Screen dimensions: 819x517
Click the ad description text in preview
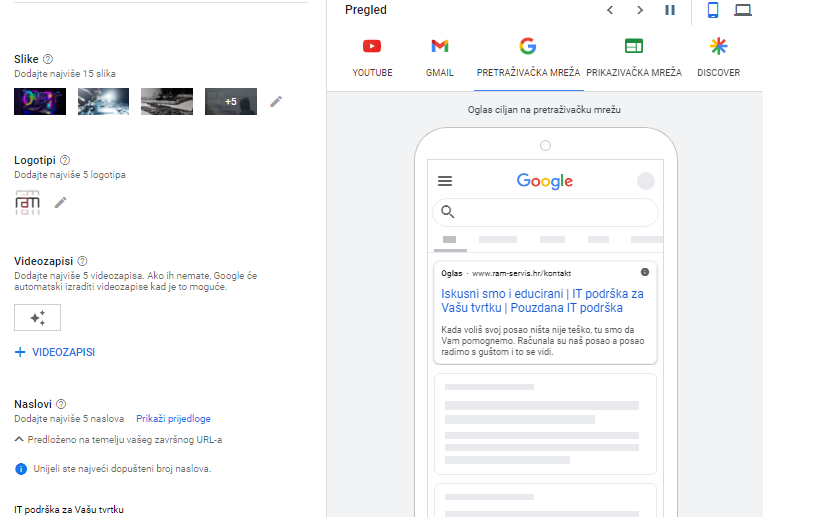[543, 340]
